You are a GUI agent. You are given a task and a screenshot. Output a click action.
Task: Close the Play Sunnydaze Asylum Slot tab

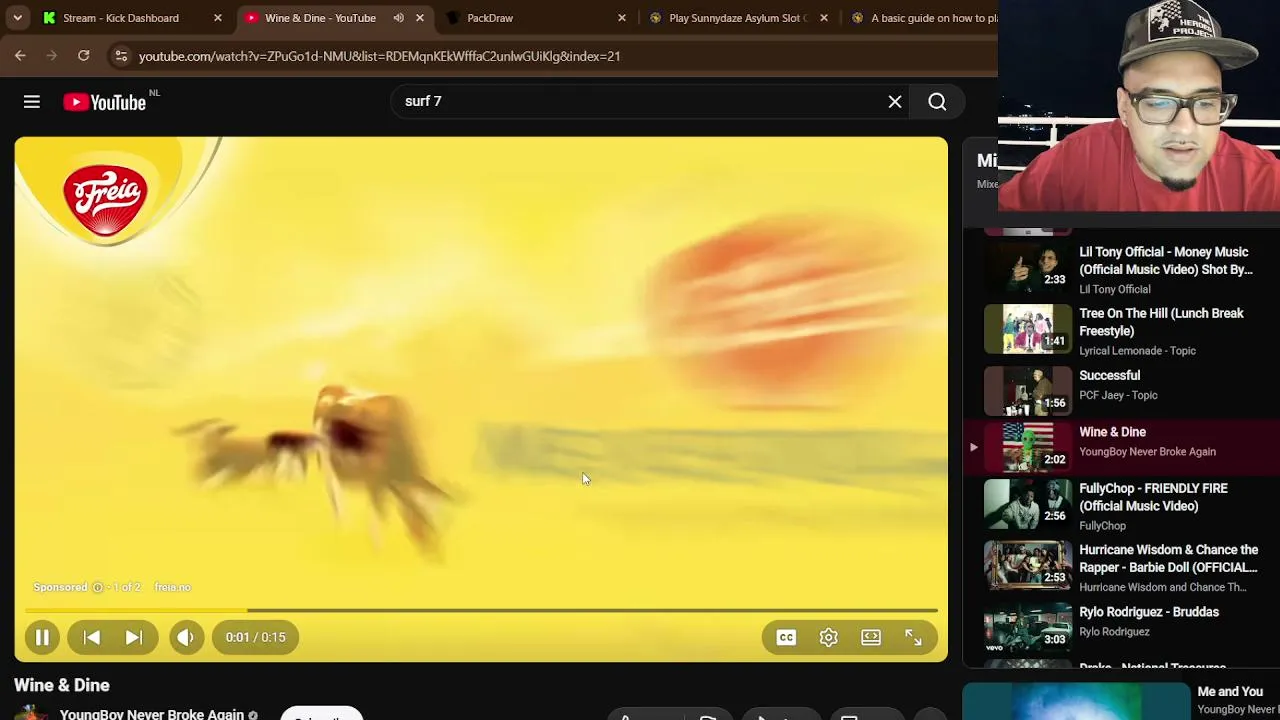pyautogui.click(x=824, y=18)
